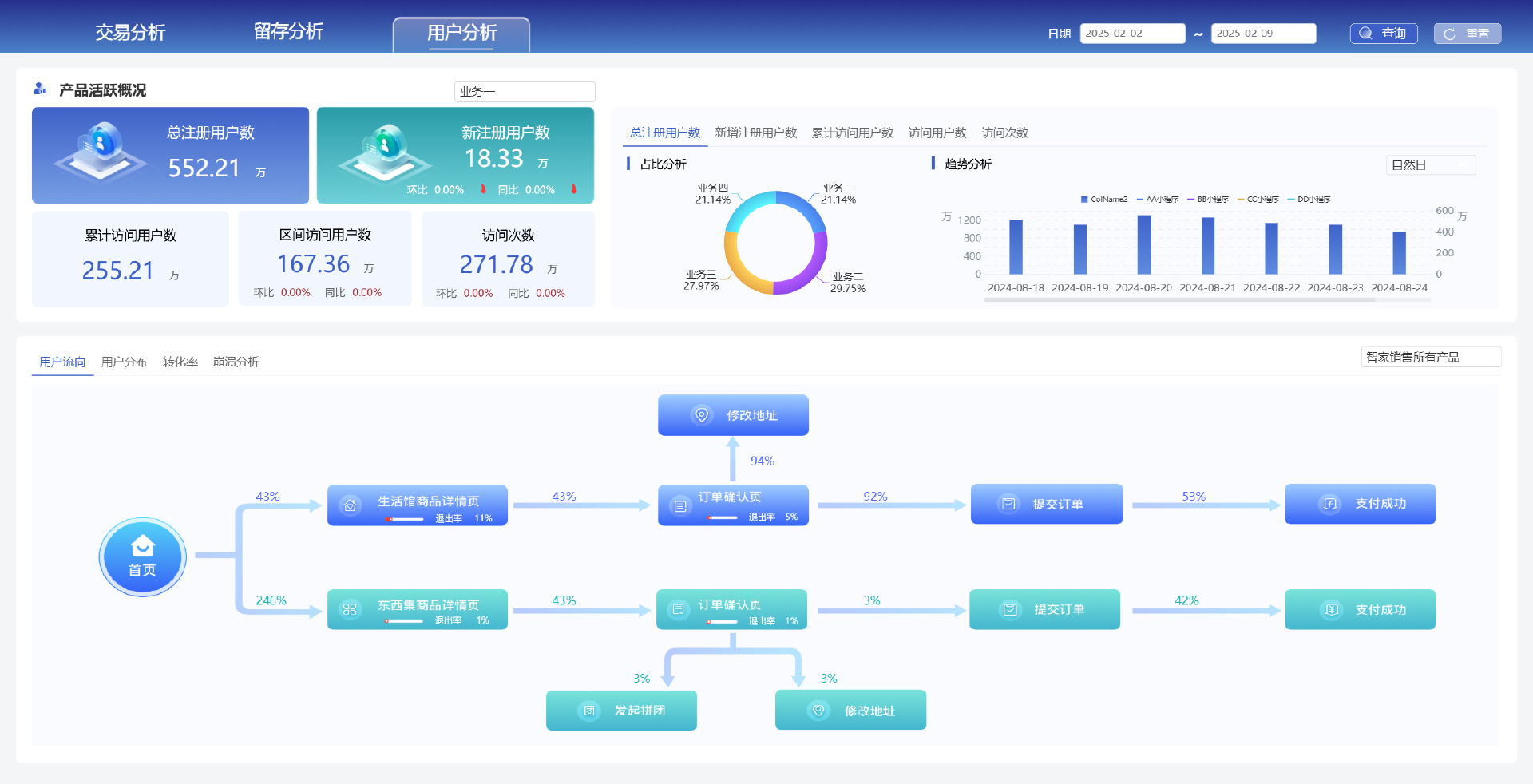
Task: Click the location pin icon on top 修改地址
Action: (702, 415)
